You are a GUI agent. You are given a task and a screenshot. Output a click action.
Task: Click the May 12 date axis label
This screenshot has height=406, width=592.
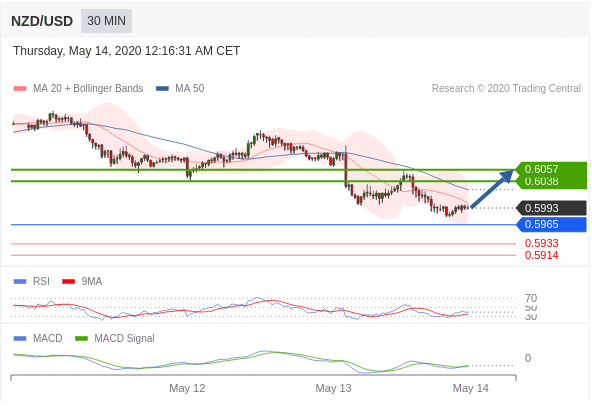click(x=187, y=388)
